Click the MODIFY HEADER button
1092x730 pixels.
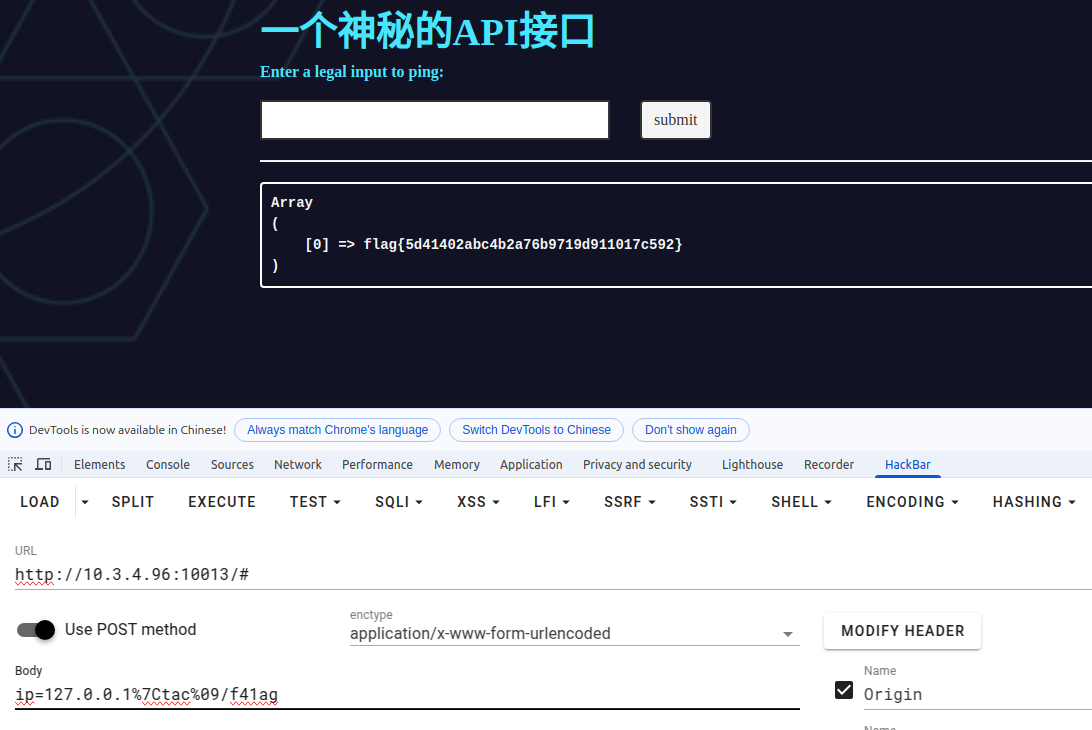coord(902,631)
